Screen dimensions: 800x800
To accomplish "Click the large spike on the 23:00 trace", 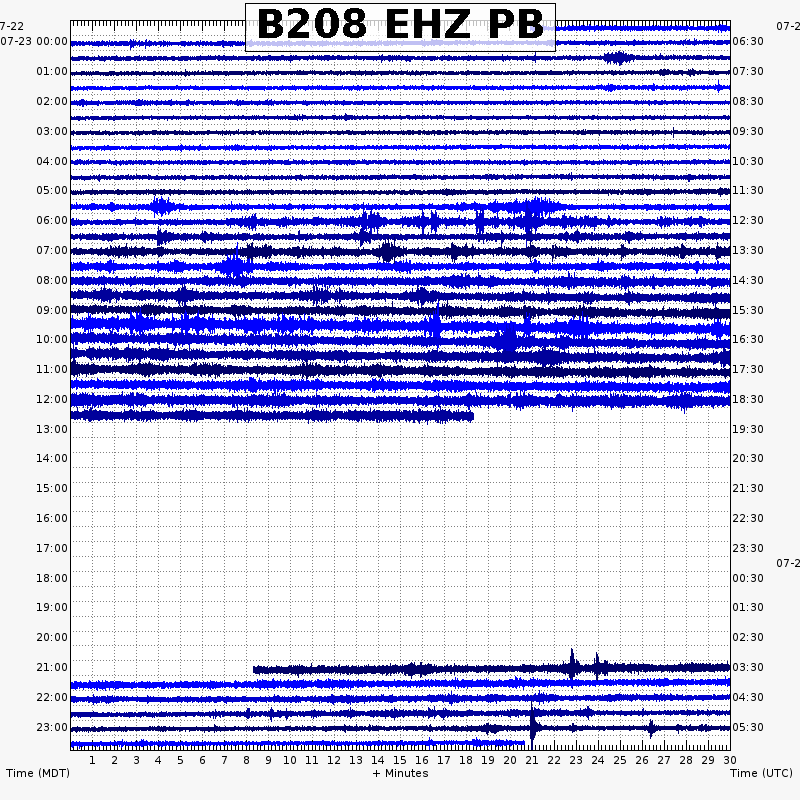I will (532, 727).
